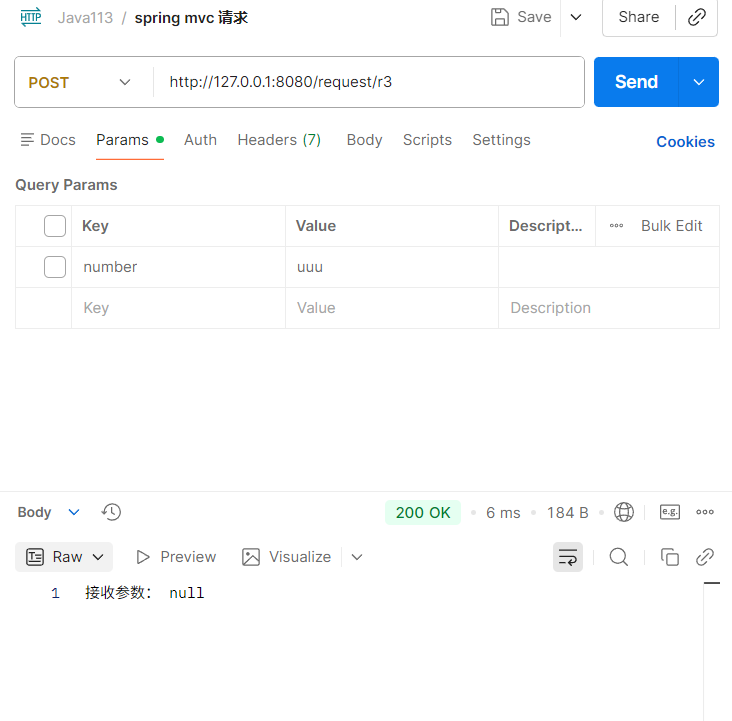This screenshot has width=732, height=721.
Task: Expand the Send button dropdown arrow
Action: click(x=698, y=82)
